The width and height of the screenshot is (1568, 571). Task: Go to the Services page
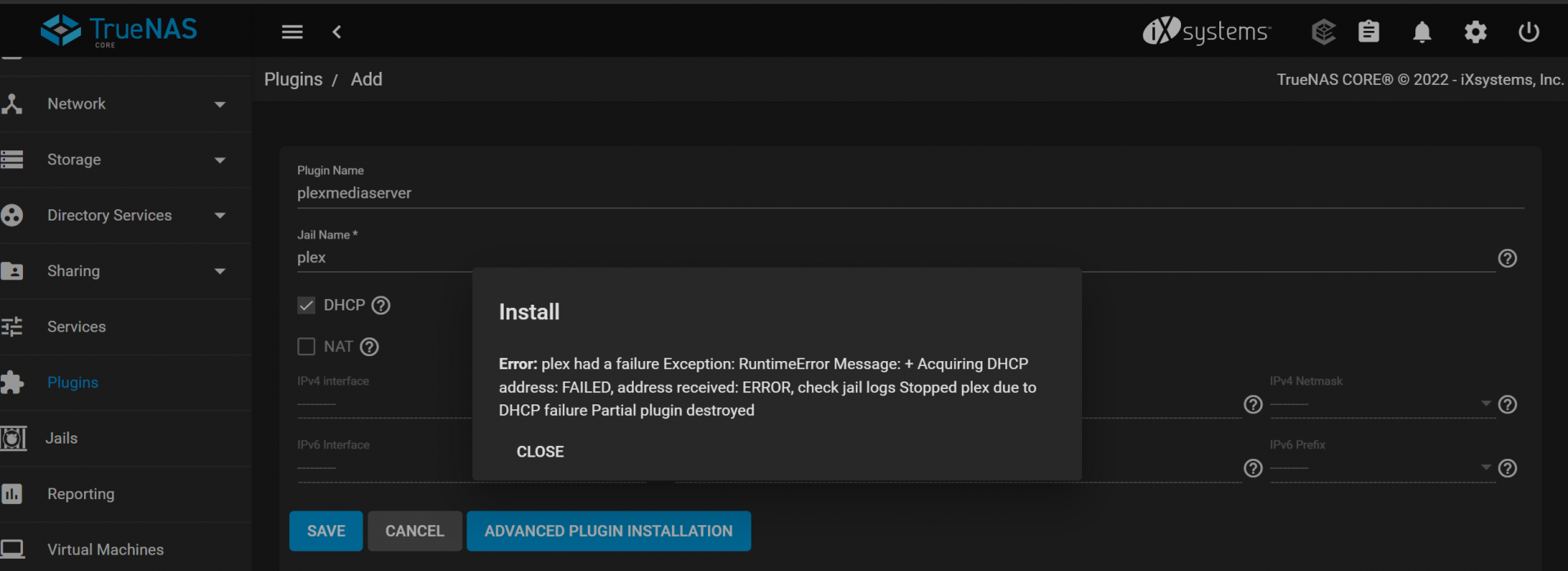coord(126,327)
